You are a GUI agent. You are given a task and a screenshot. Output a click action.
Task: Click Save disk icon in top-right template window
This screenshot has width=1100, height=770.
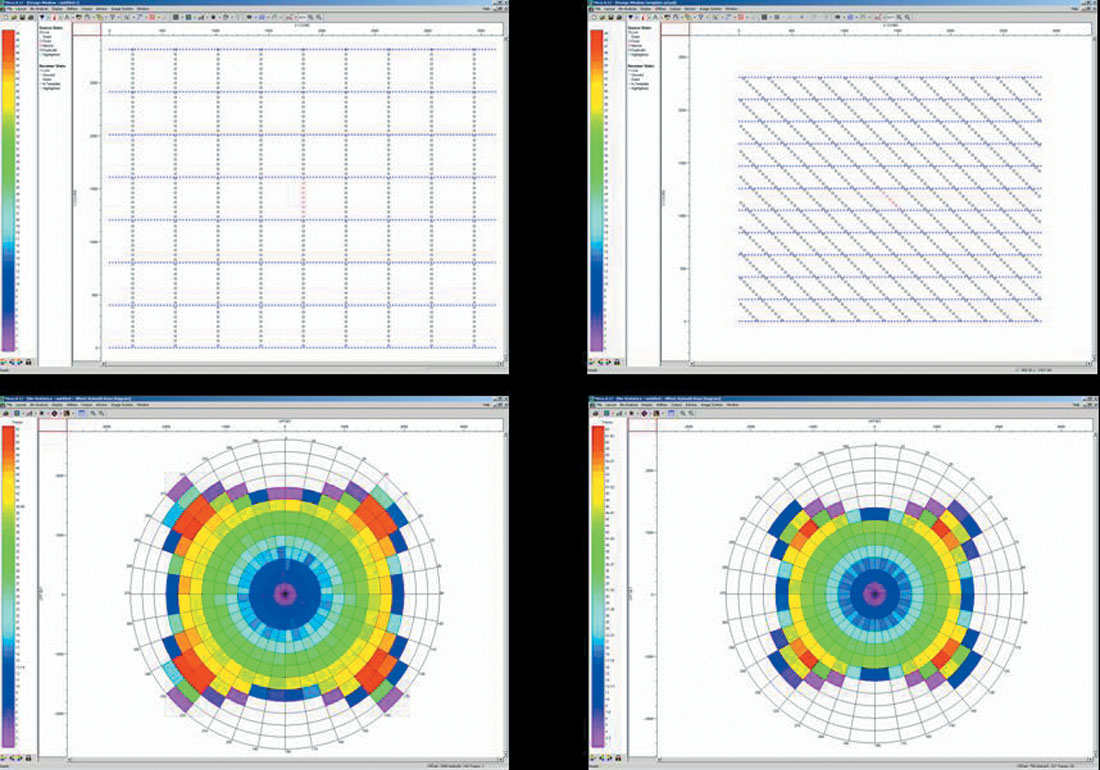point(610,18)
